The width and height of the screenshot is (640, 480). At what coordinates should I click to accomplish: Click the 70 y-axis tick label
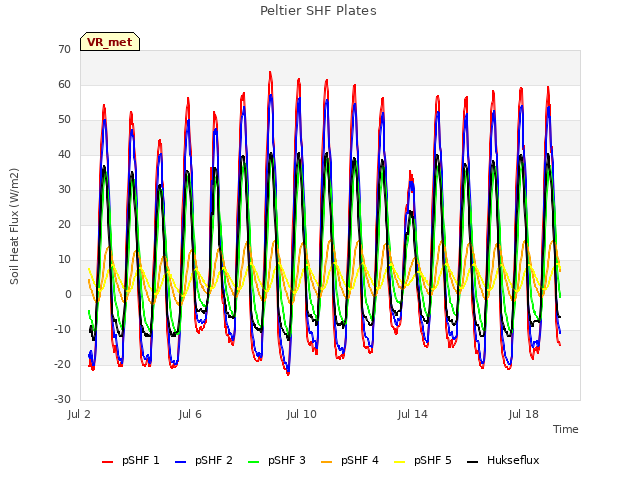pos(64,49)
